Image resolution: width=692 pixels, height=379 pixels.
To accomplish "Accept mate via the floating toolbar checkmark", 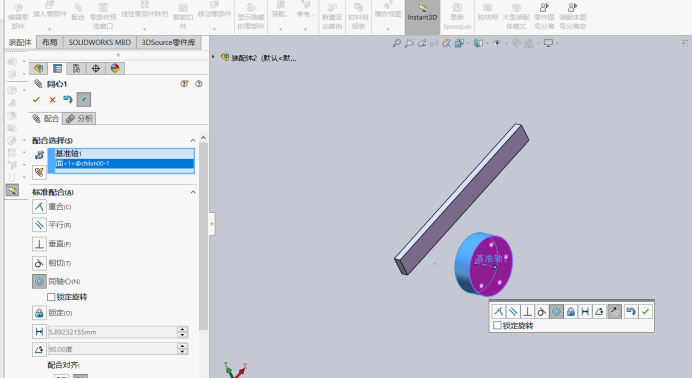I will (x=645, y=311).
